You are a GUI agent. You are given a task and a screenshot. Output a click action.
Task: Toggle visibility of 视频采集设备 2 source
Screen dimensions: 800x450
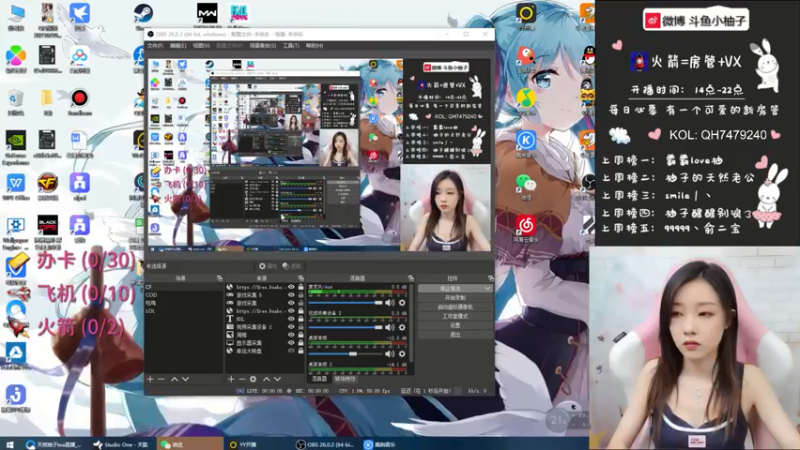click(291, 327)
